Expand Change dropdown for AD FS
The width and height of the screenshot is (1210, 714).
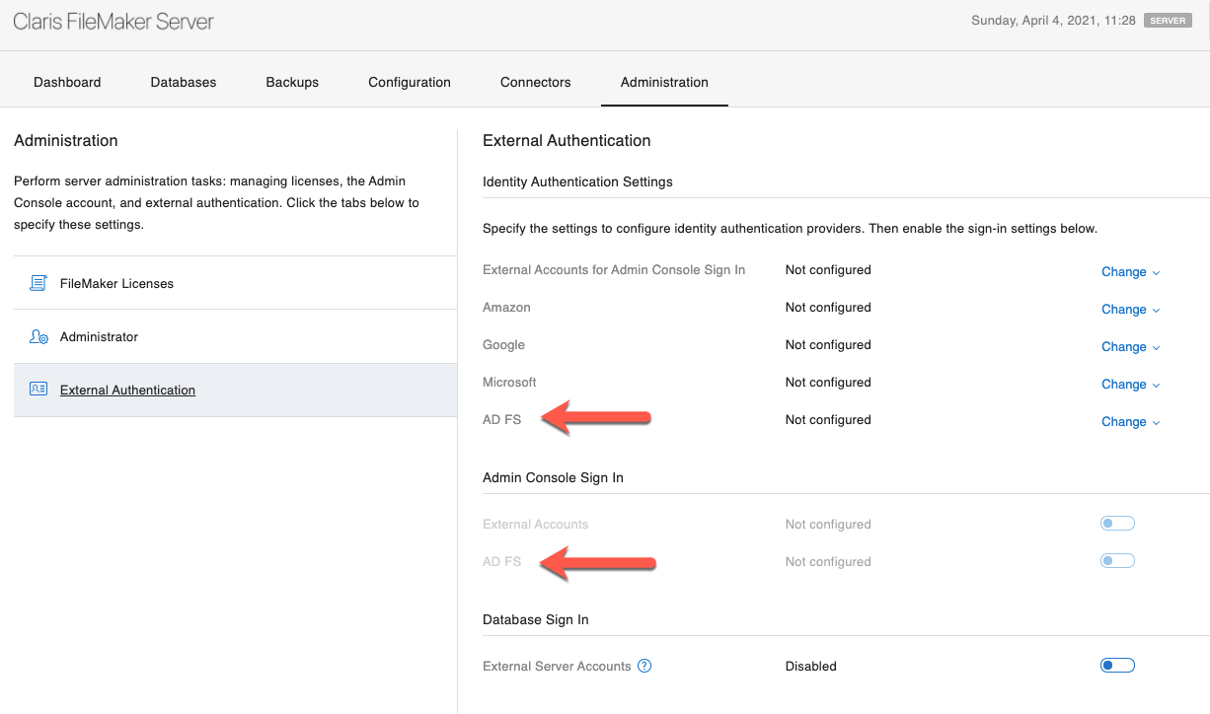(x=1130, y=422)
